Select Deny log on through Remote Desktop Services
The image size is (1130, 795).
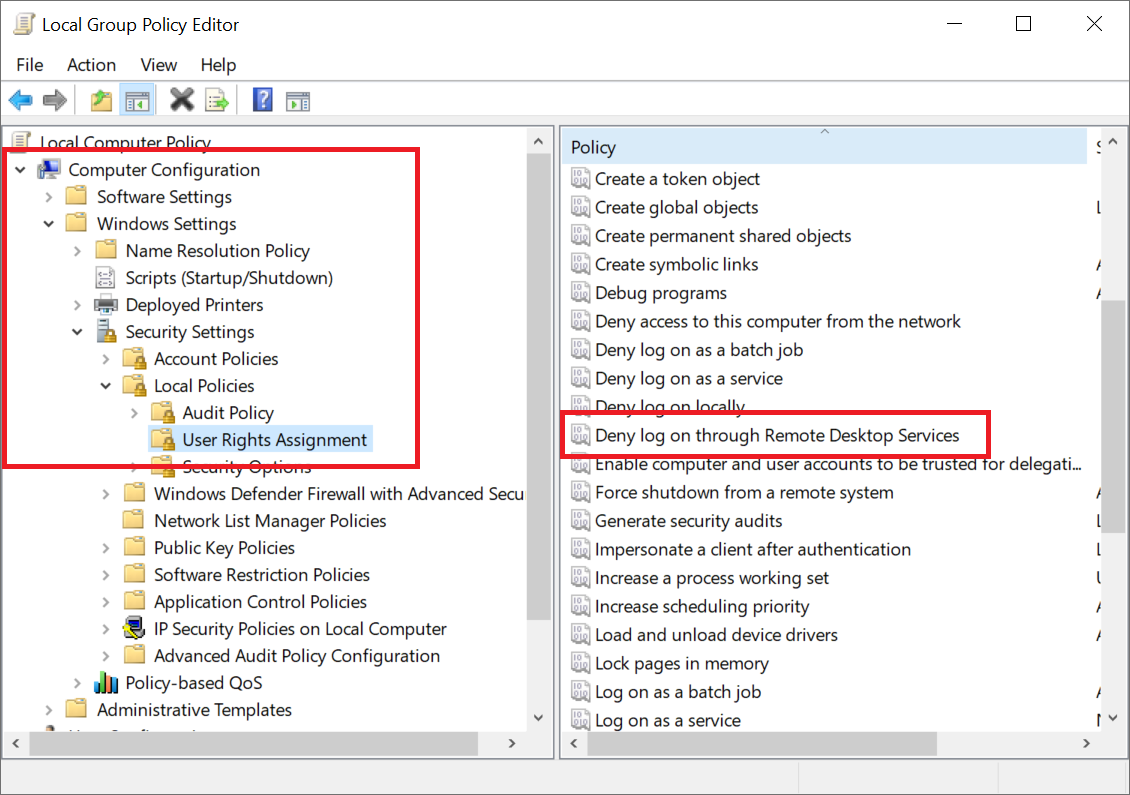(x=777, y=435)
